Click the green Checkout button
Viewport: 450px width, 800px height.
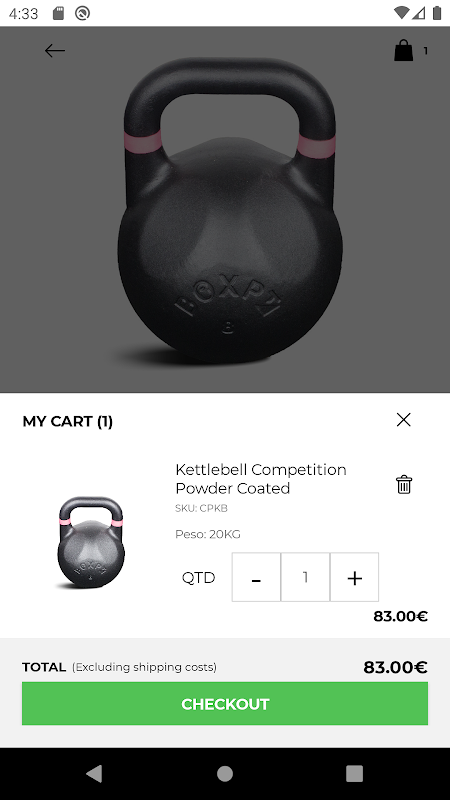pyautogui.click(x=225, y=704)
